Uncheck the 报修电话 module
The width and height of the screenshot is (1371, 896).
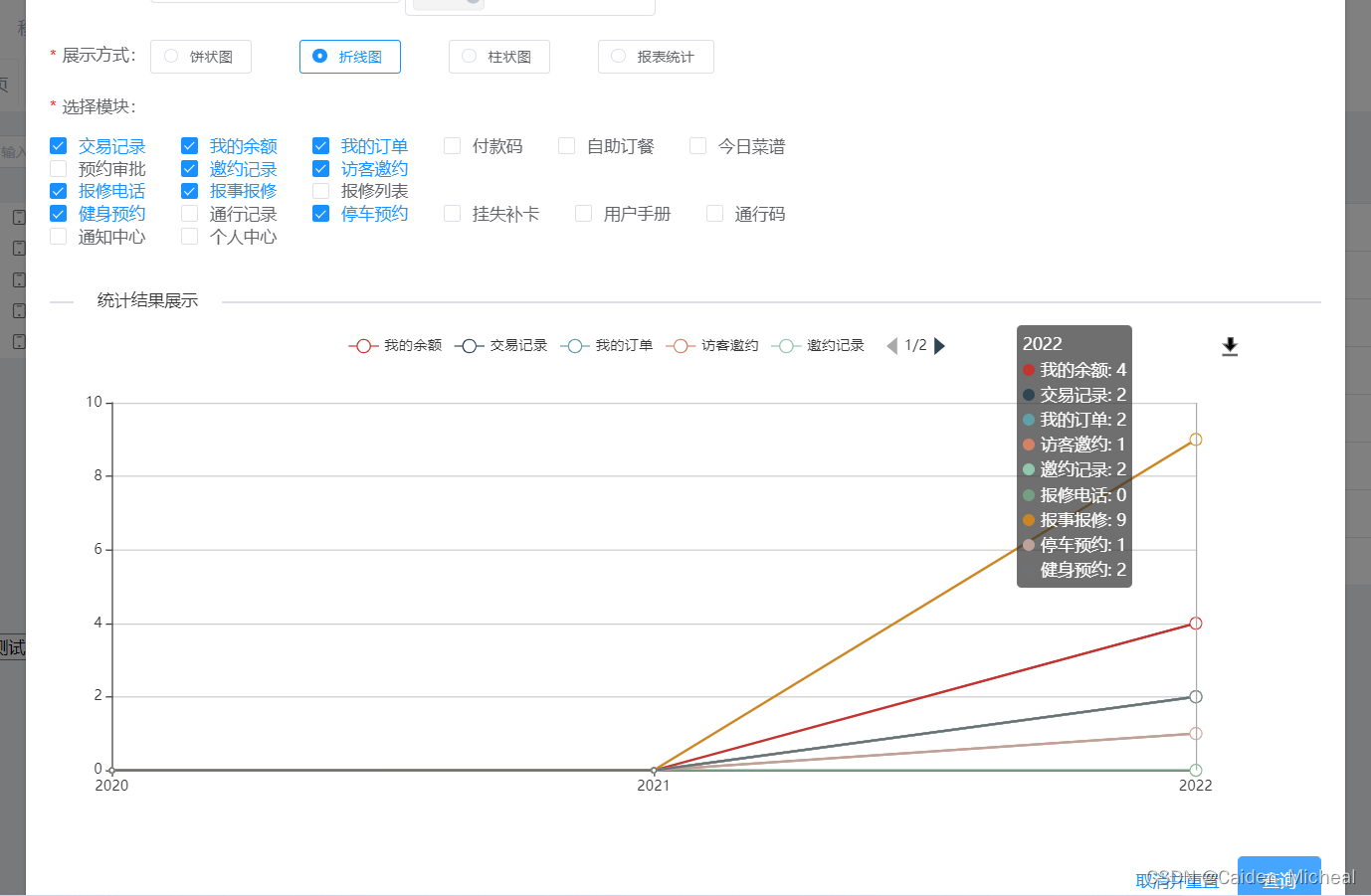coord(59,191)
